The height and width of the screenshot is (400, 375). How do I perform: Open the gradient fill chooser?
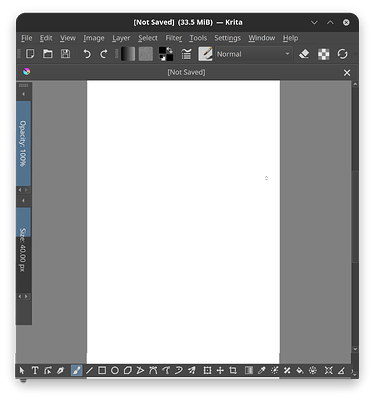128,54
